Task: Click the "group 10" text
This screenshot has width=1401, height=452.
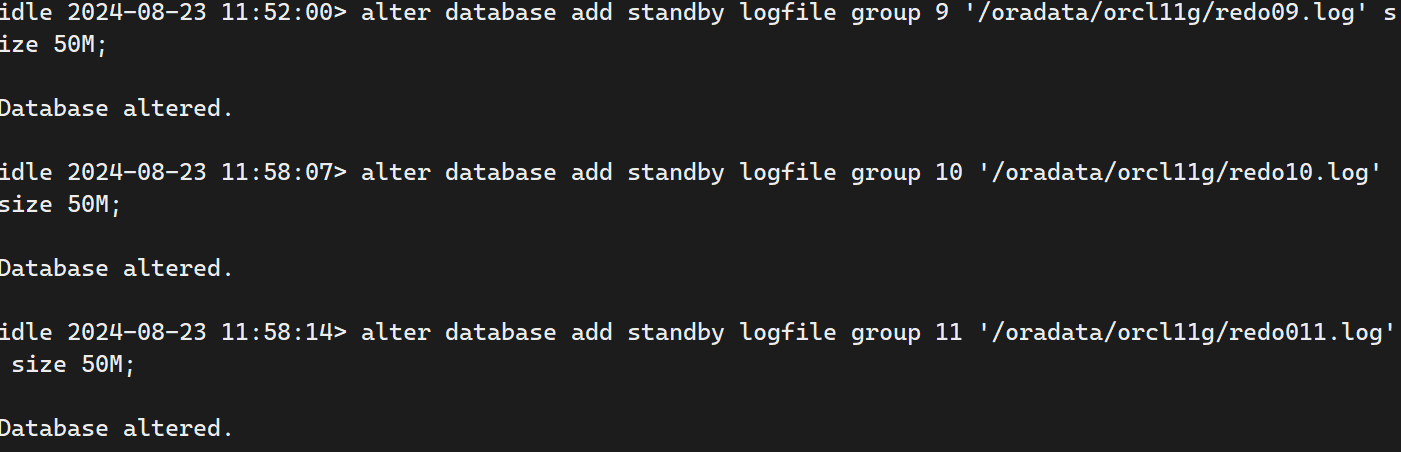Action: (906, 172)
